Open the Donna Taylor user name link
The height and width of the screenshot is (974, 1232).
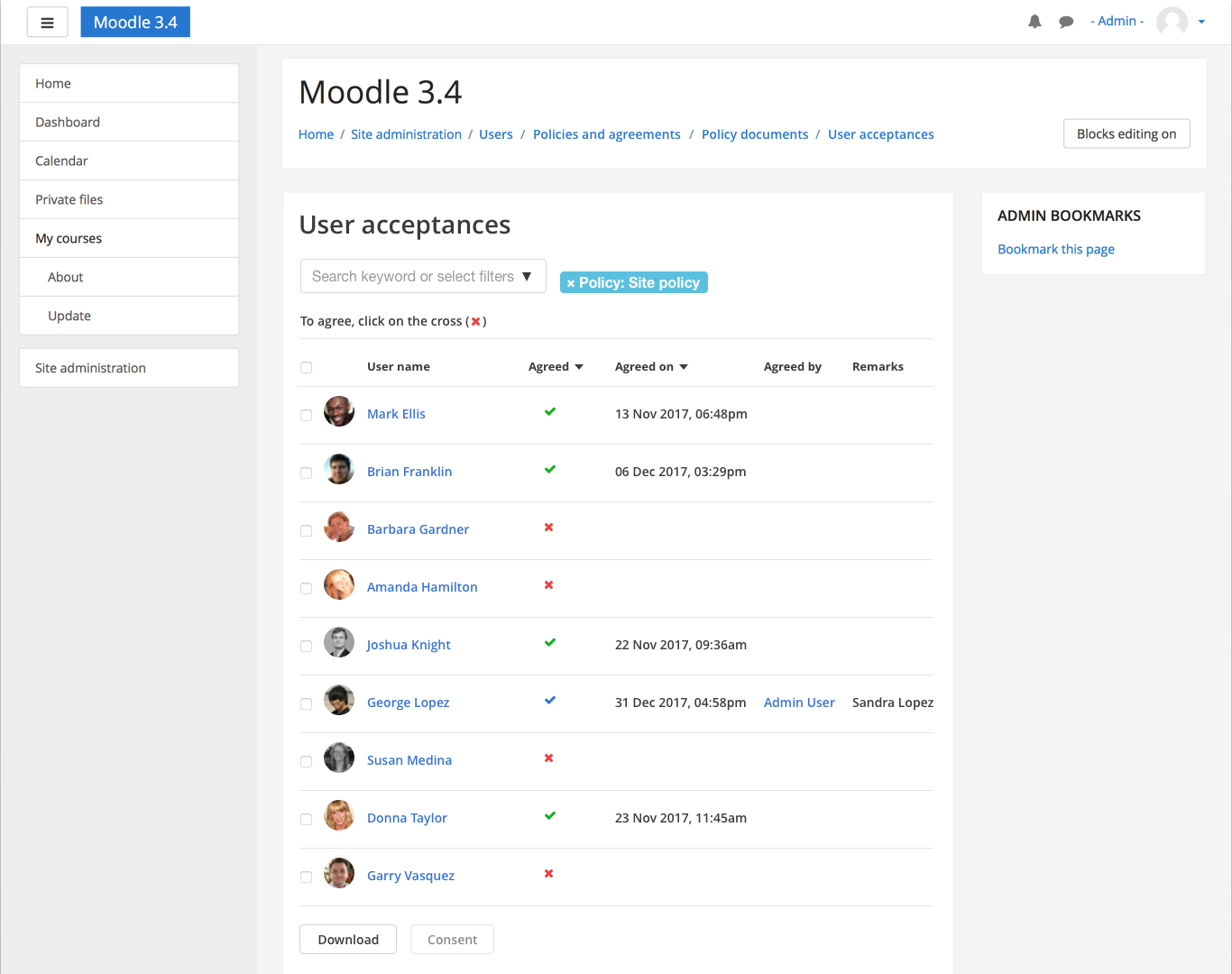coord(407,818)
